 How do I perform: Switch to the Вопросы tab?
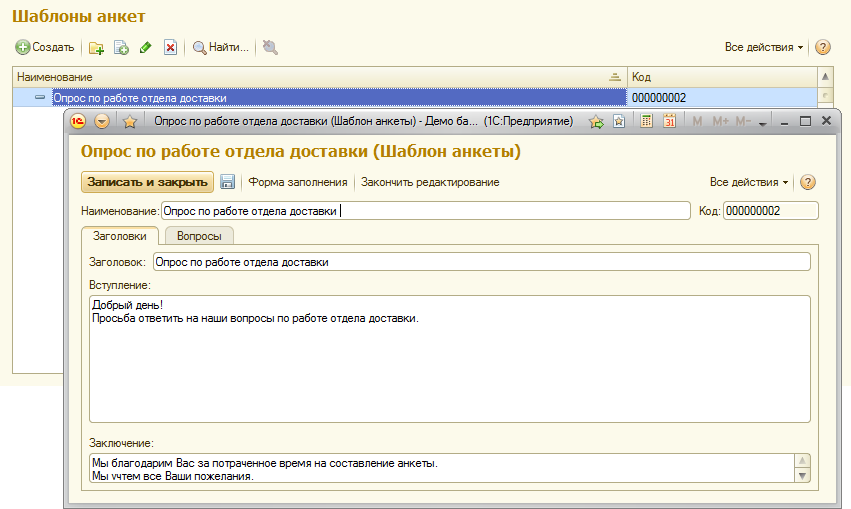click(199, 236)
